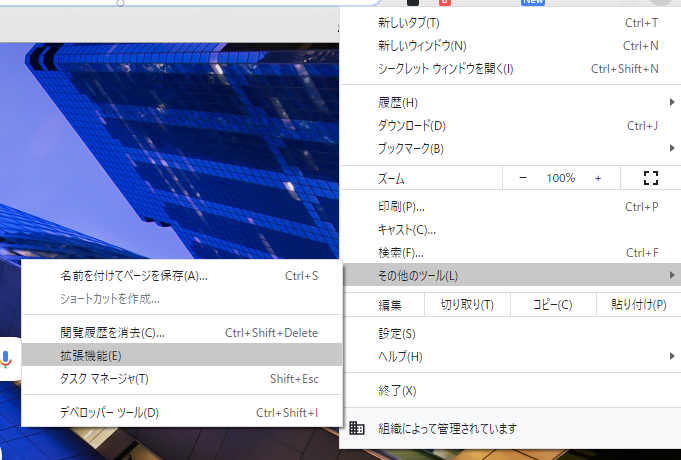Open シークレット ウィンドウを開く(I)
681x460 pixels.
coord(511,69)
